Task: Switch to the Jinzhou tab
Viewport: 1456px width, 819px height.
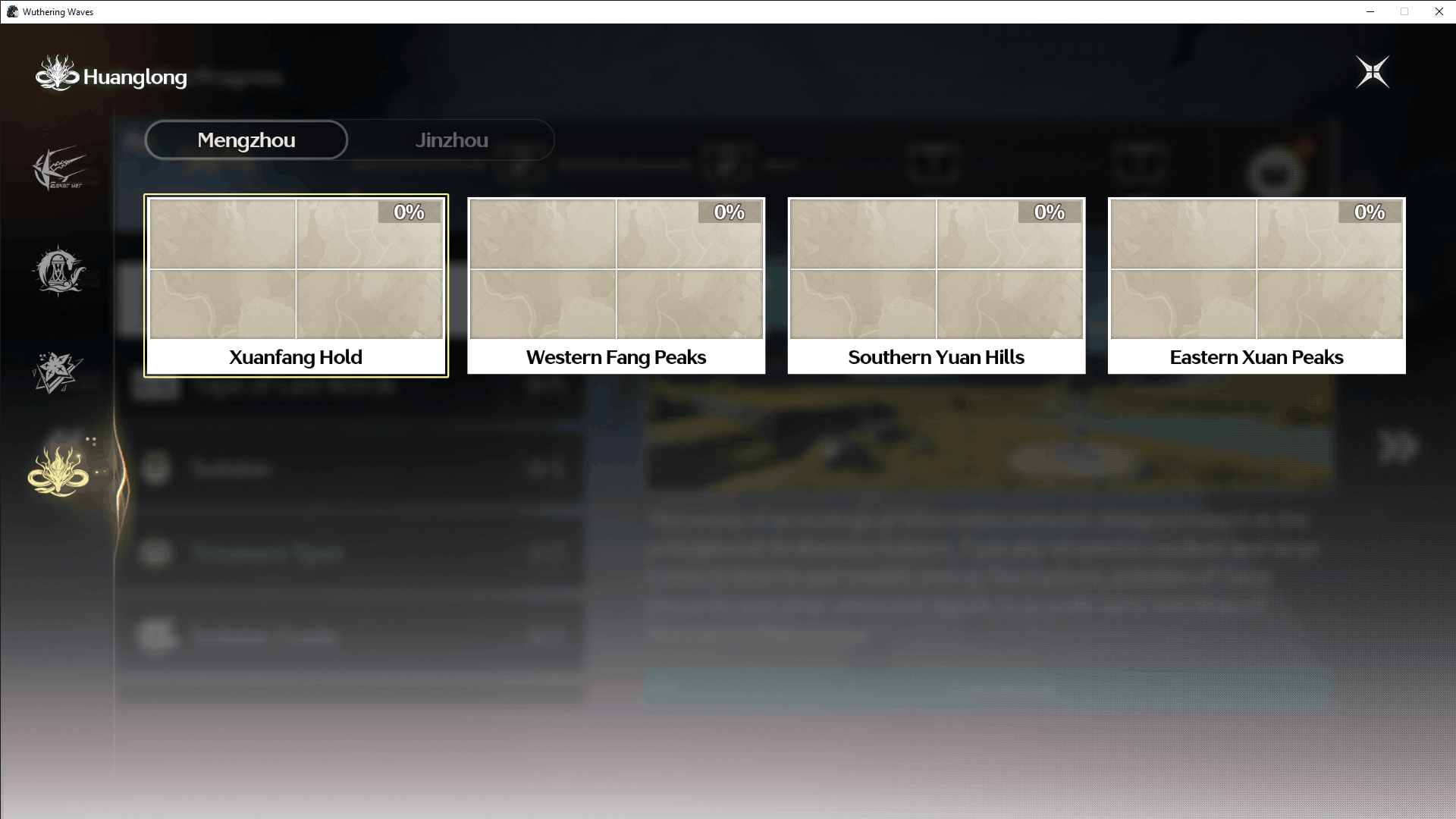Action: click(452, 140)
